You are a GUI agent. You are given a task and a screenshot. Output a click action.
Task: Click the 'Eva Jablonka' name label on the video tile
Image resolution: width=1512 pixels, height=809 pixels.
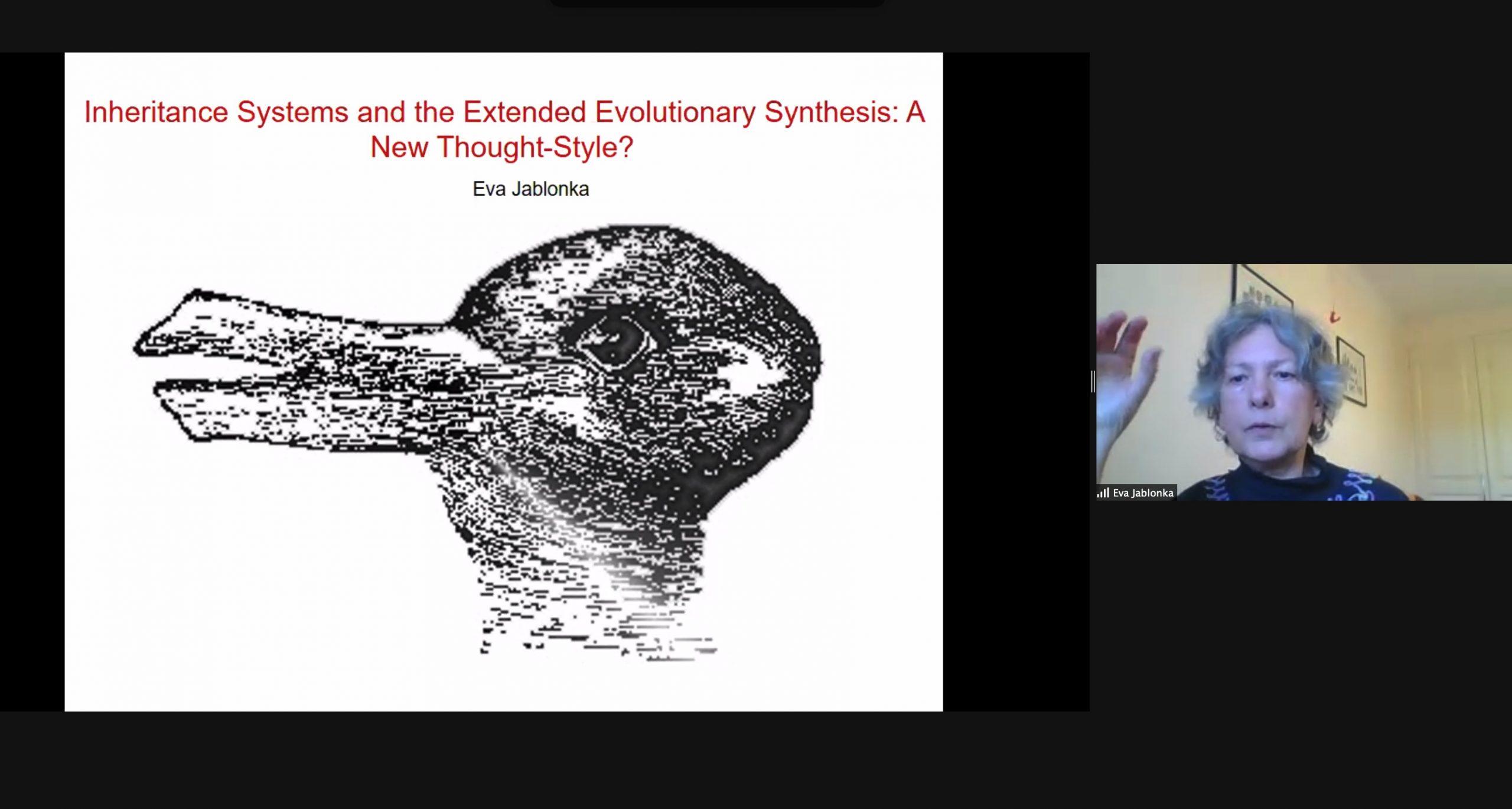click(1142, 493)
